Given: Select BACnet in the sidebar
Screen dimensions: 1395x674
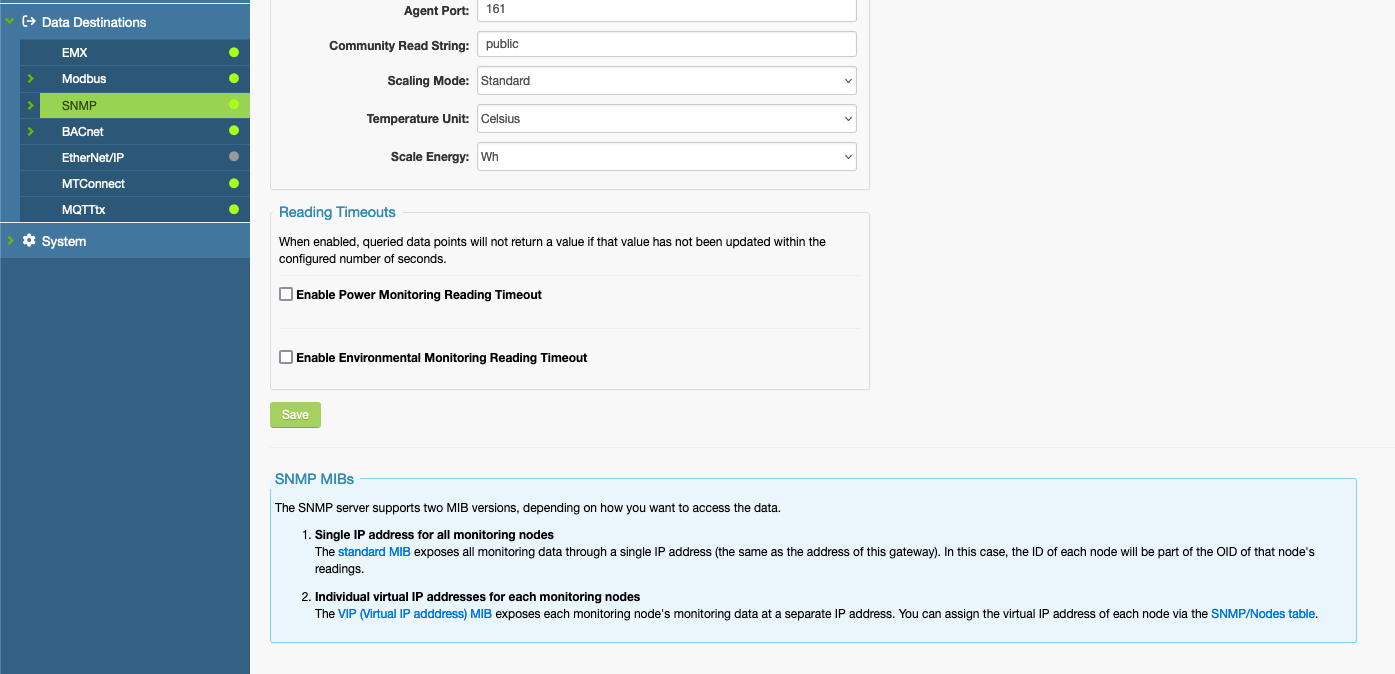Looking at the screenshot, I should [83, 131].
